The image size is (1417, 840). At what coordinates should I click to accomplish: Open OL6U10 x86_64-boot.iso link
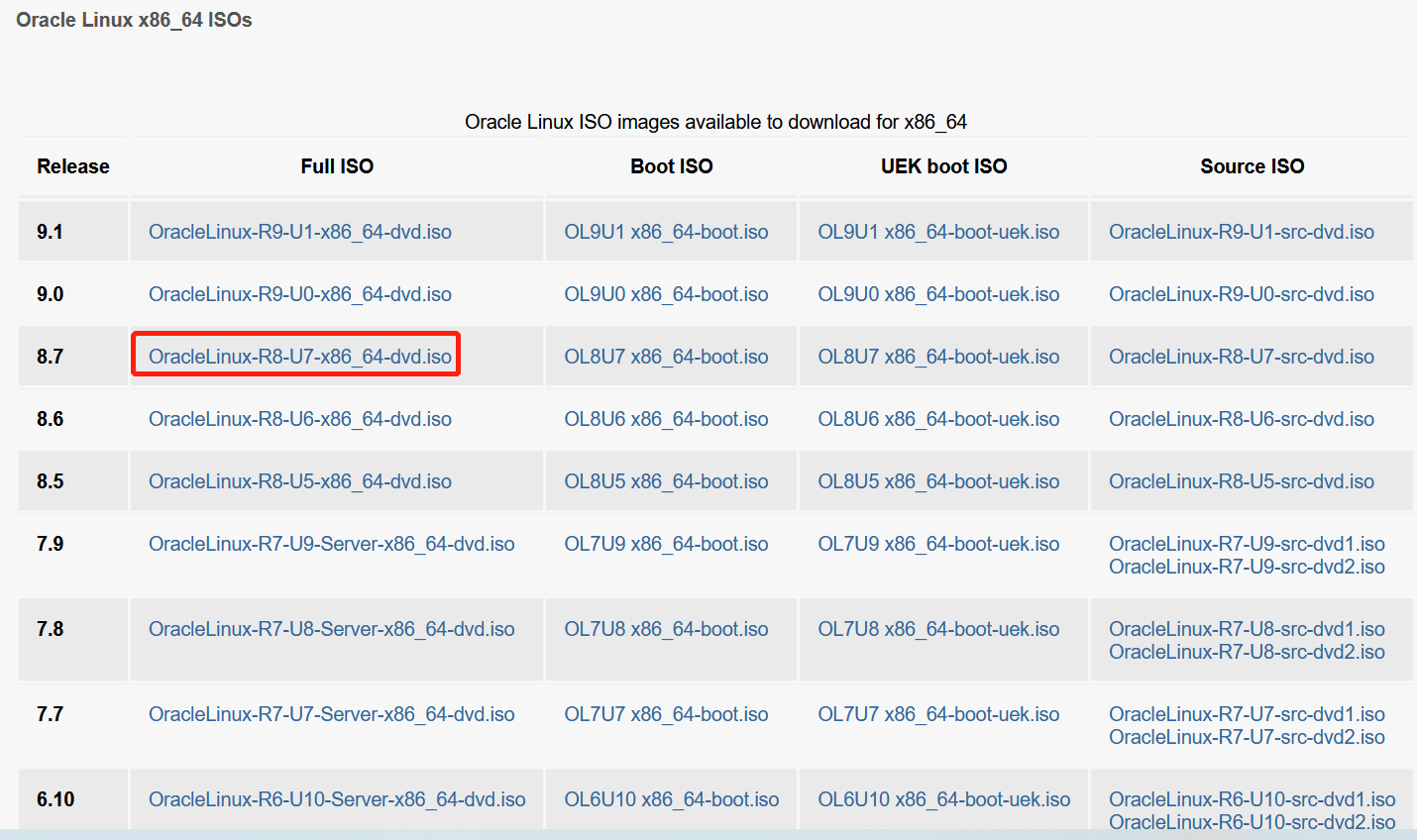point(672,799)
